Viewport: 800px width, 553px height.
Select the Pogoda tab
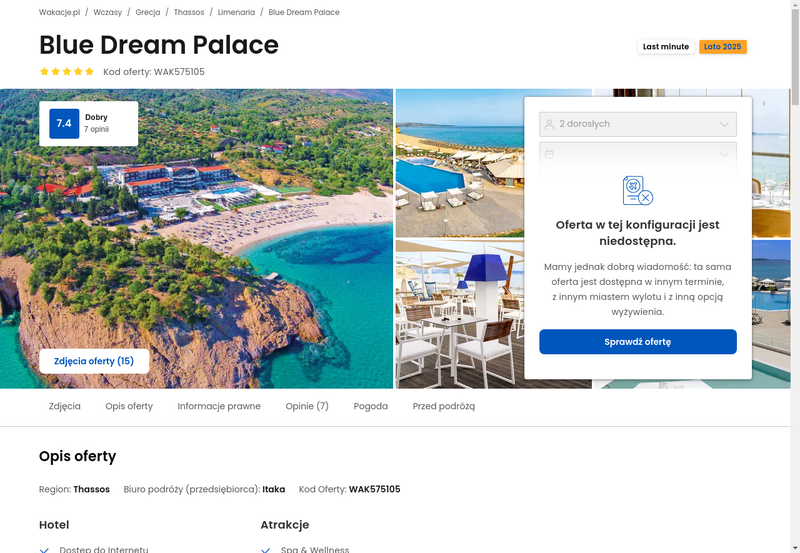[x=370, y=406]
